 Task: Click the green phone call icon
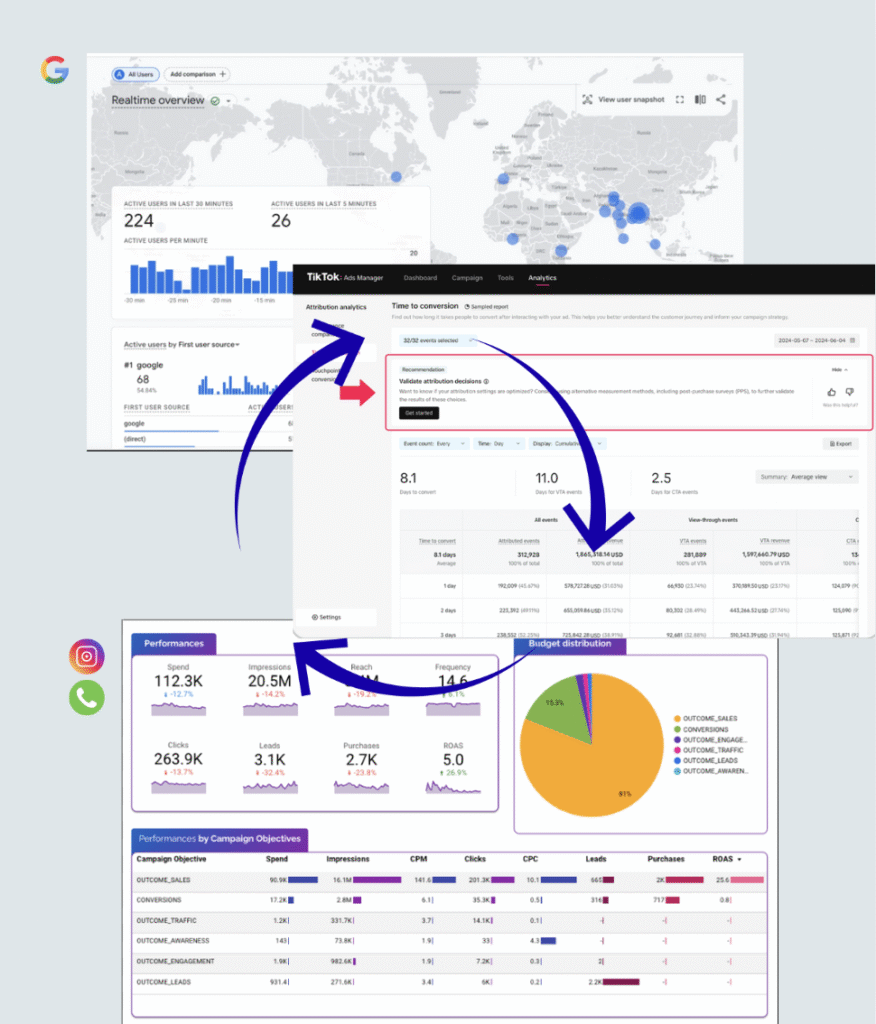[x=87, y=697]
